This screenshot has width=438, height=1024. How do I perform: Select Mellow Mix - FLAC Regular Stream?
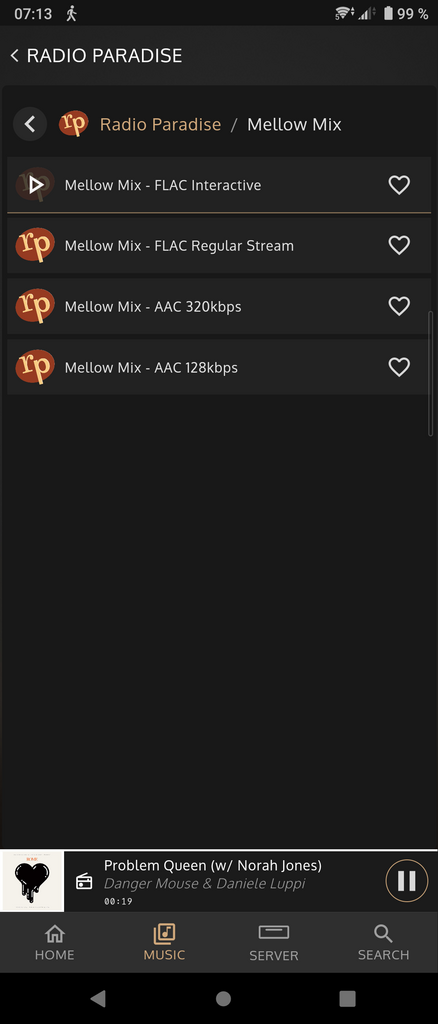219,246
